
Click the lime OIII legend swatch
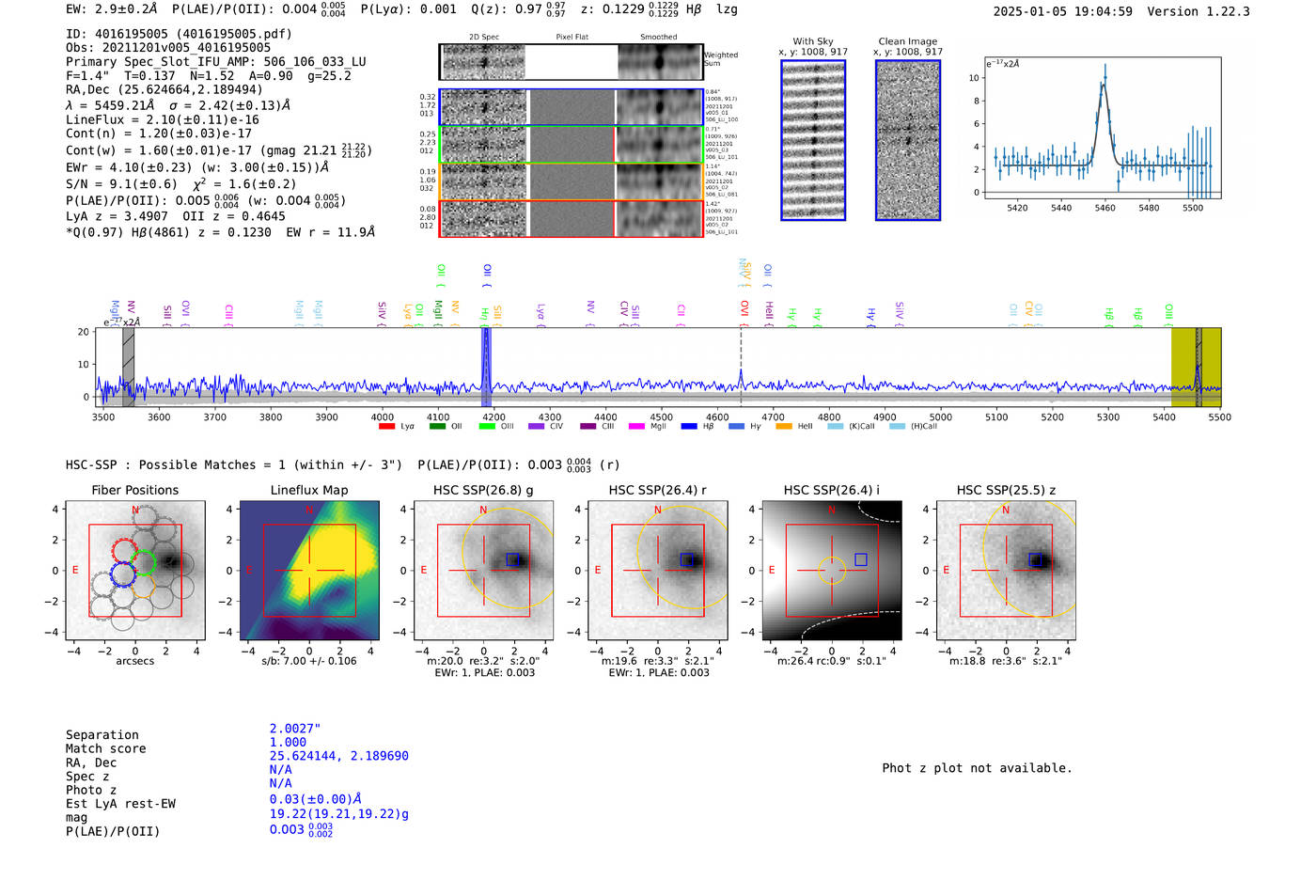pos(487,426)
